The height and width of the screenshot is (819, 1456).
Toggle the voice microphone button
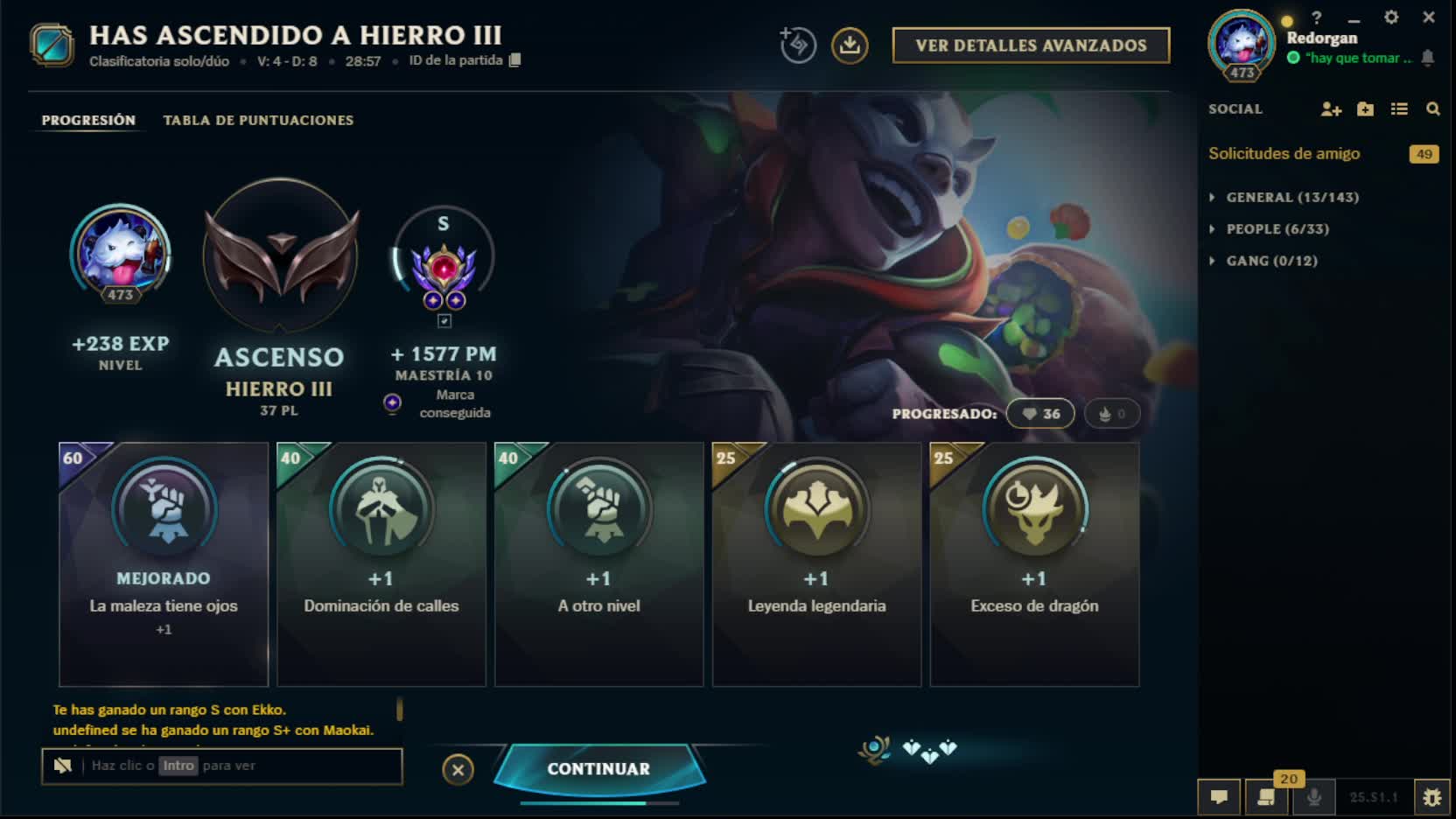tap(1313, 796)
